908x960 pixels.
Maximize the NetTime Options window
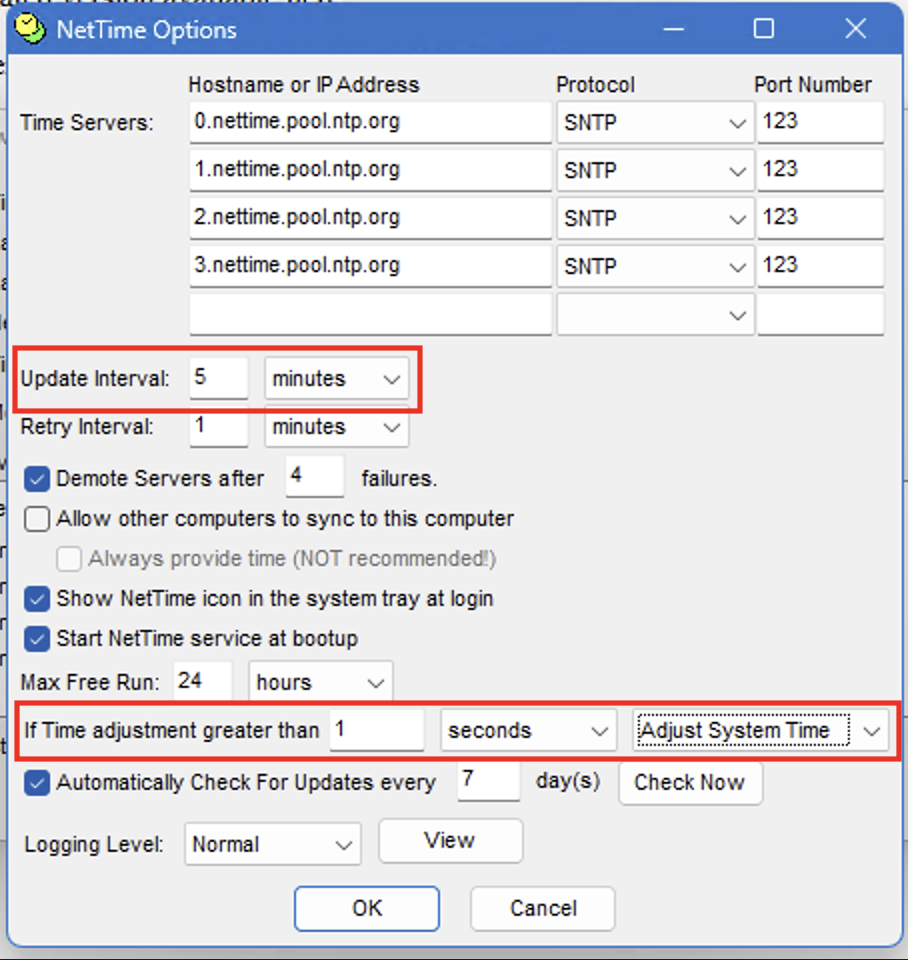click(x=764, y=29)
